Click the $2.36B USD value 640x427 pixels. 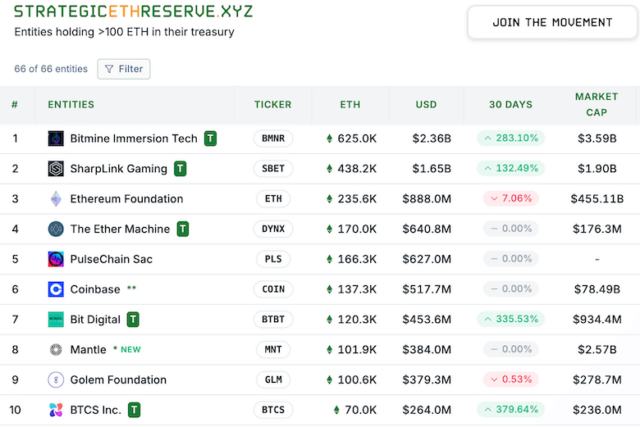point(432,139)
